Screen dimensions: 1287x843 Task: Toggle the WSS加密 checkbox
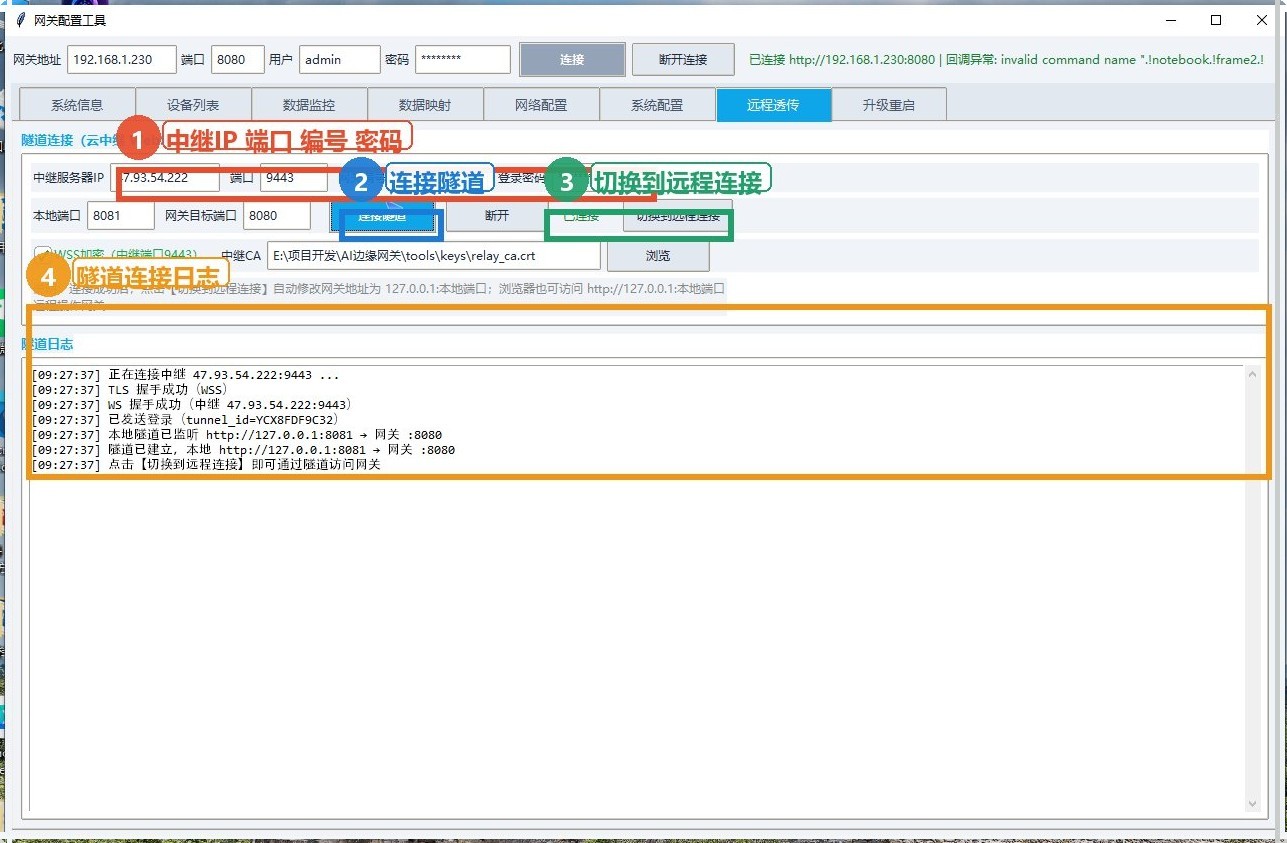click(x=43, y=255)
